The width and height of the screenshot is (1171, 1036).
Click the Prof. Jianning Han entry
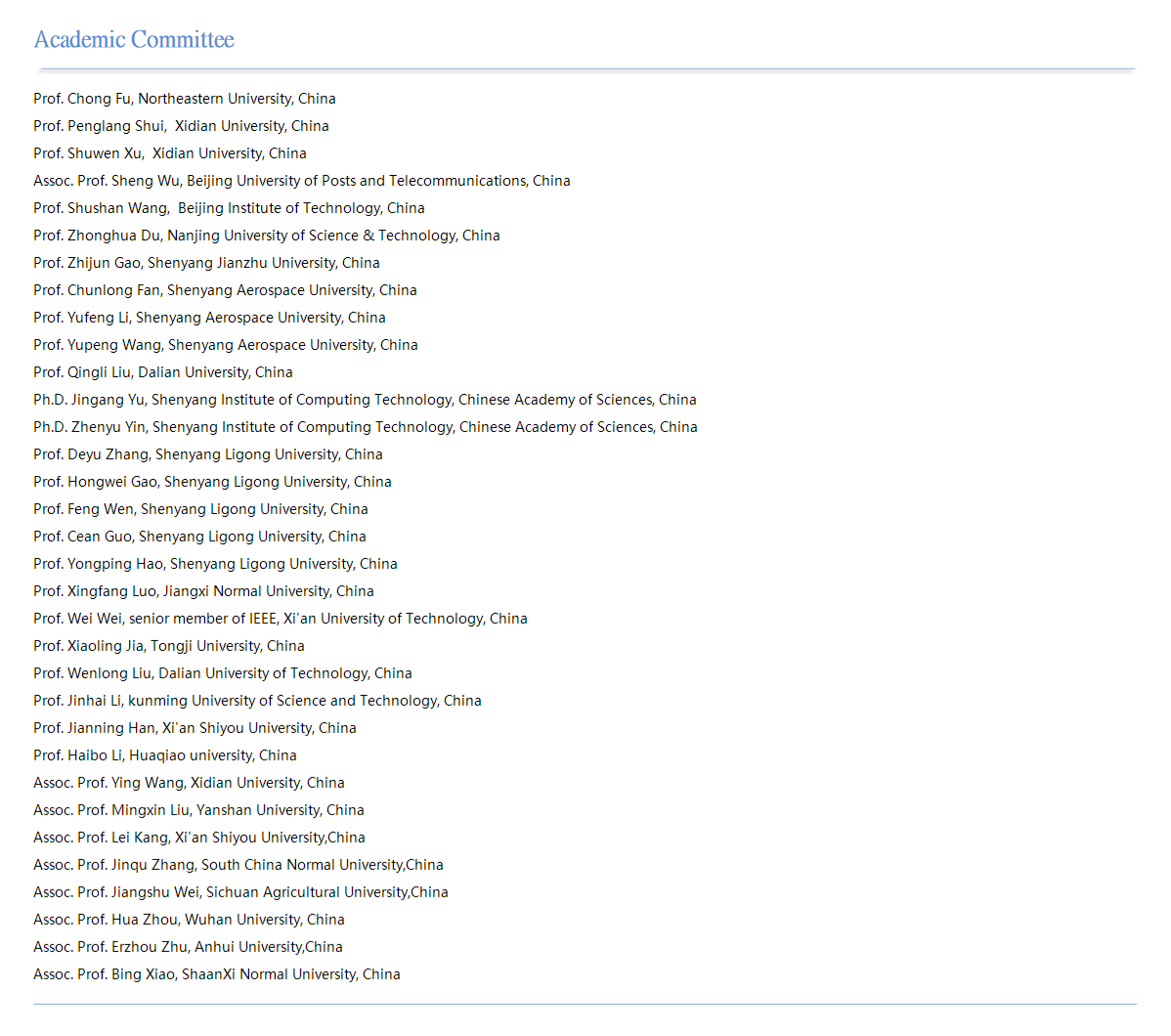tap(195, 728)
